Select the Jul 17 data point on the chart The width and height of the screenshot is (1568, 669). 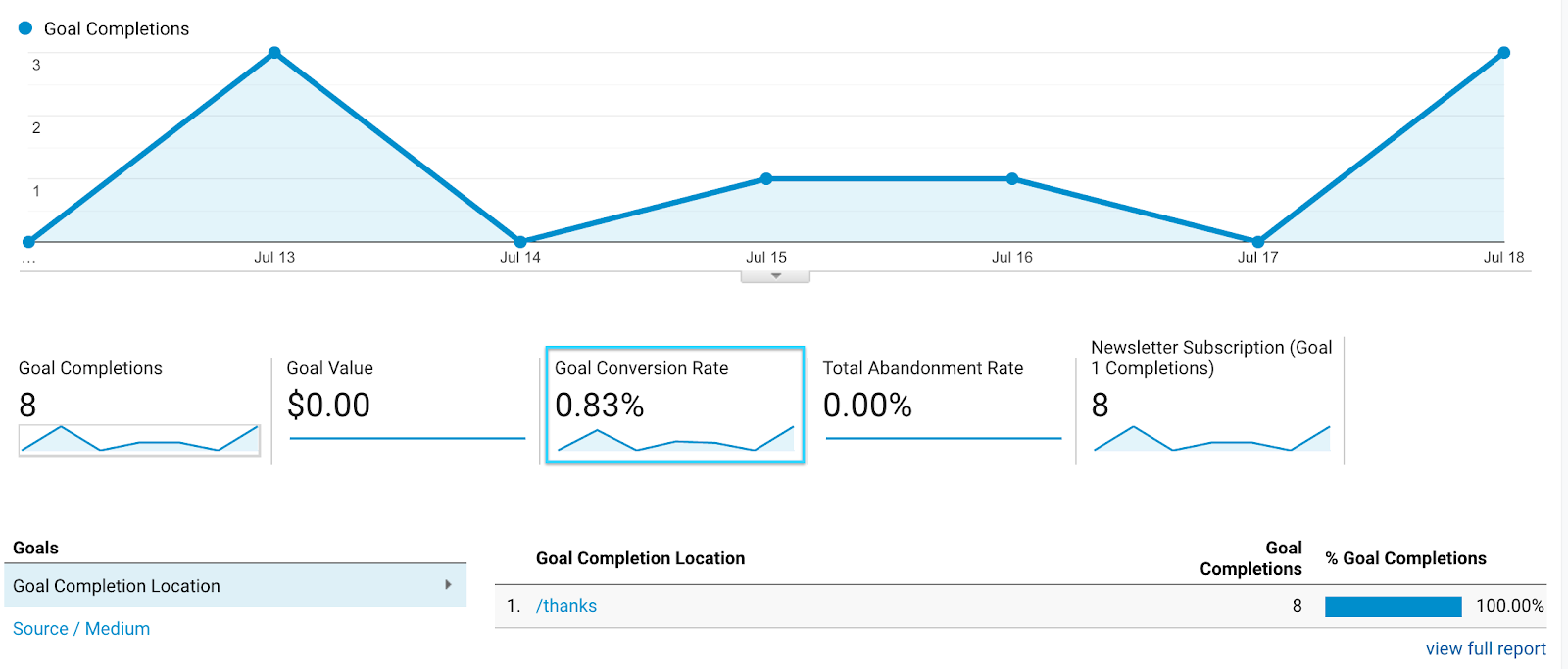pyautogui.click(x=1258, y=241)
